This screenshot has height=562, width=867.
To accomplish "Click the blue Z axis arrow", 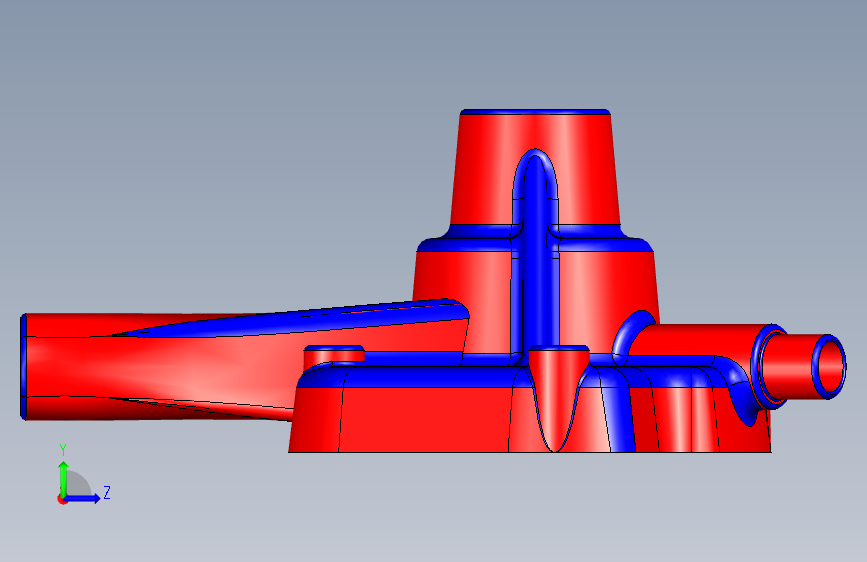I will [x=83, y=498].
